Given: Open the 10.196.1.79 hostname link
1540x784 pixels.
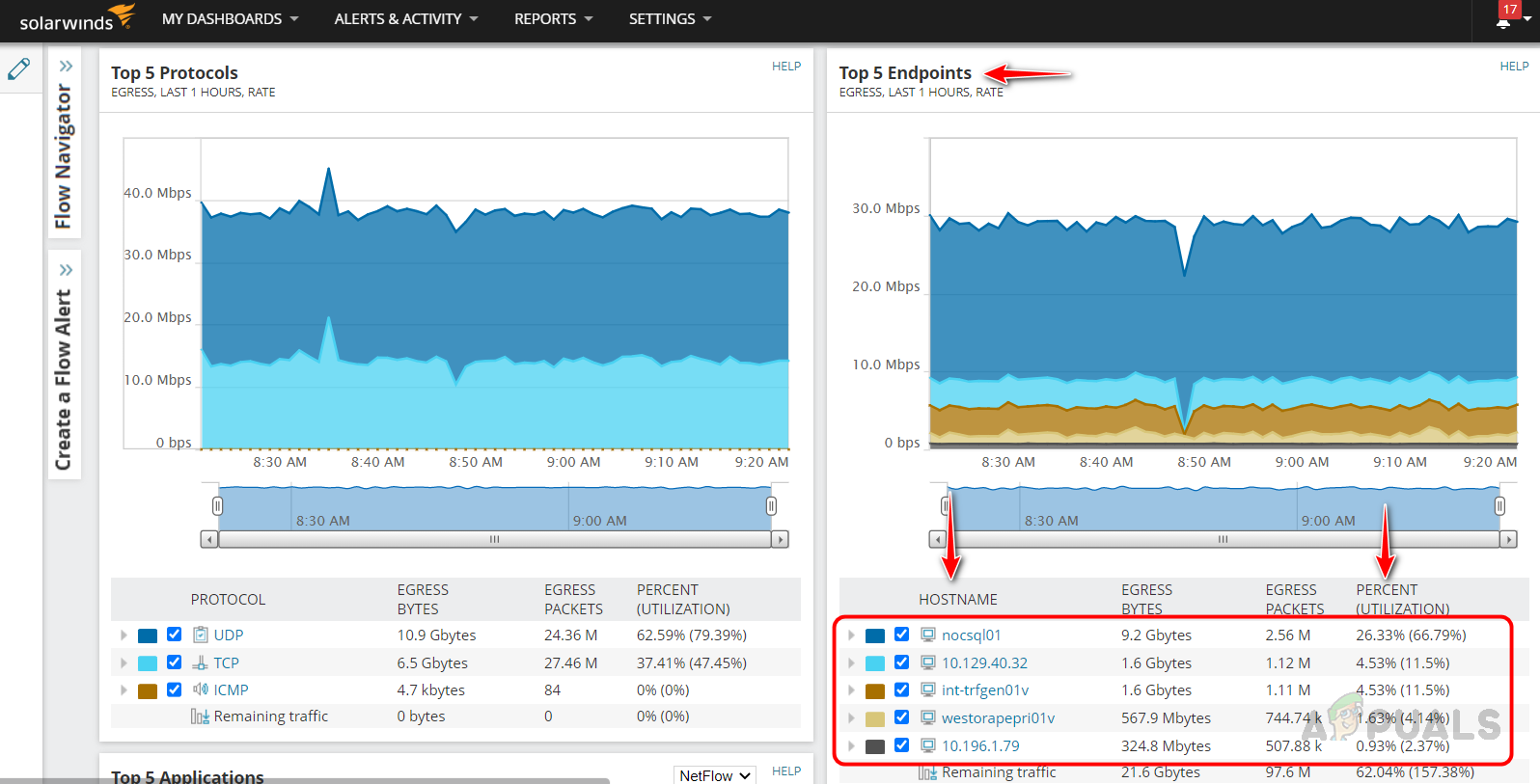Looking at the screenshot, I should pos(980,745).
